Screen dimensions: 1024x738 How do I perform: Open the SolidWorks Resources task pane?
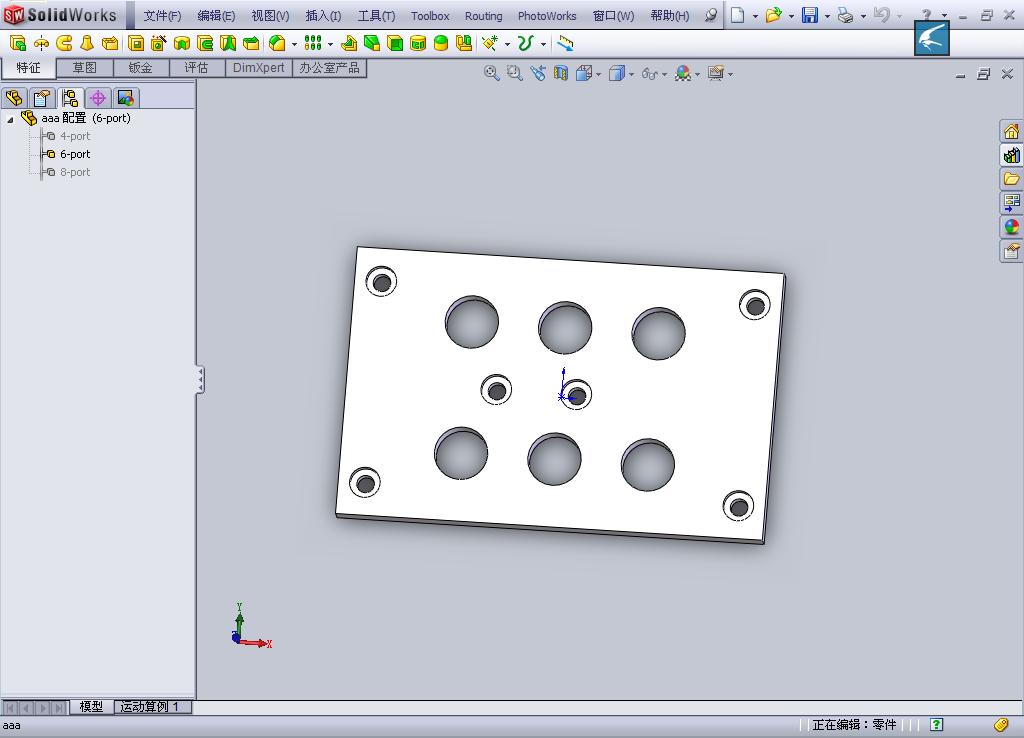[1012, 131]
